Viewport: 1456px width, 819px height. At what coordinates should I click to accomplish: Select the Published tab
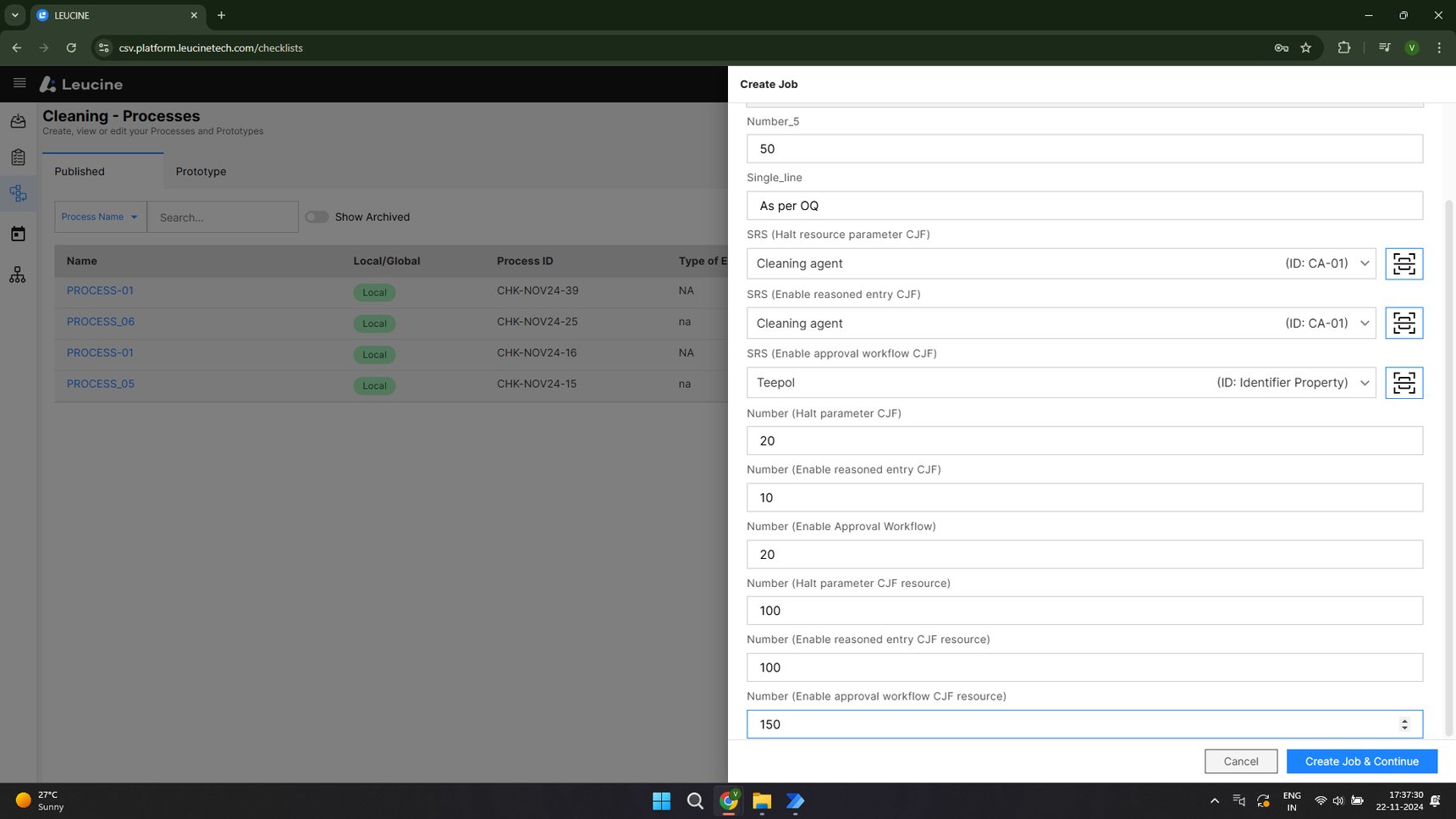79,171
